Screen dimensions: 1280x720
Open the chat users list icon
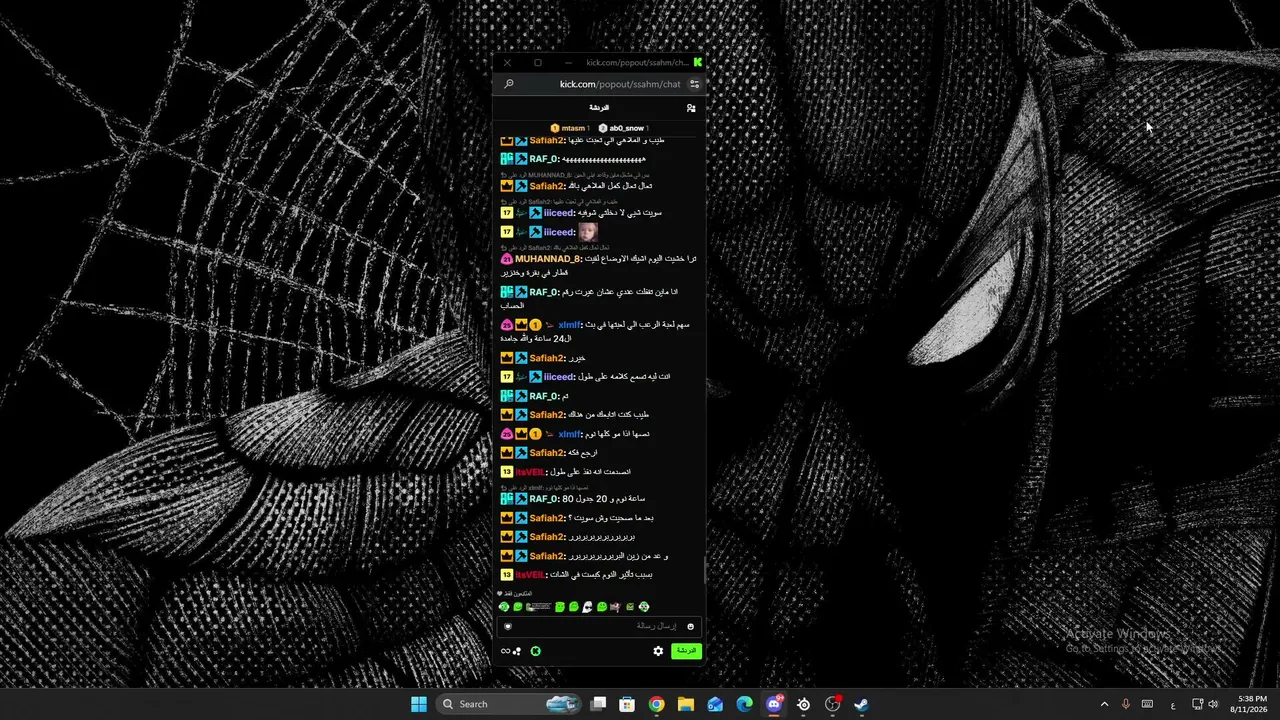coord(691,107)
